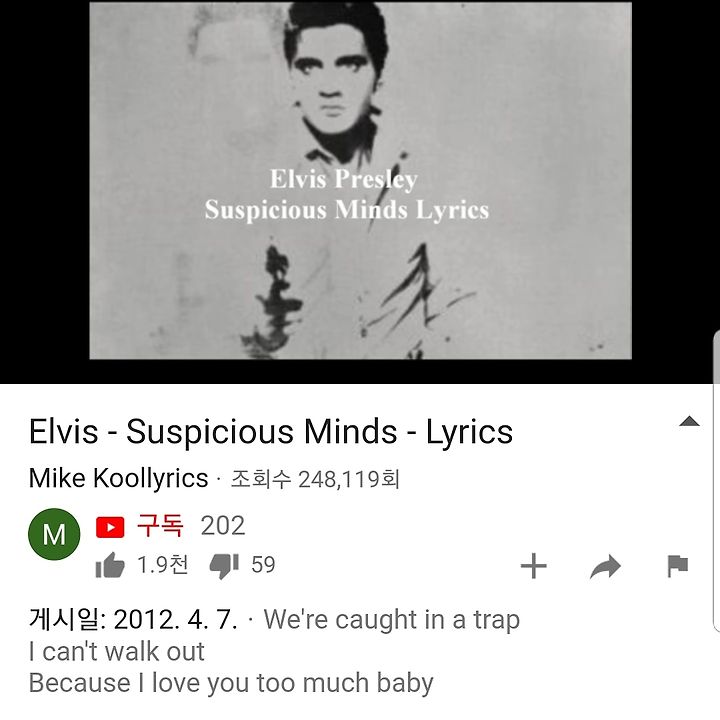This screenshot has height=720, width=720.
Task: Report video with the flag icon
Action: pyautogui.click(x=677, y=566)
